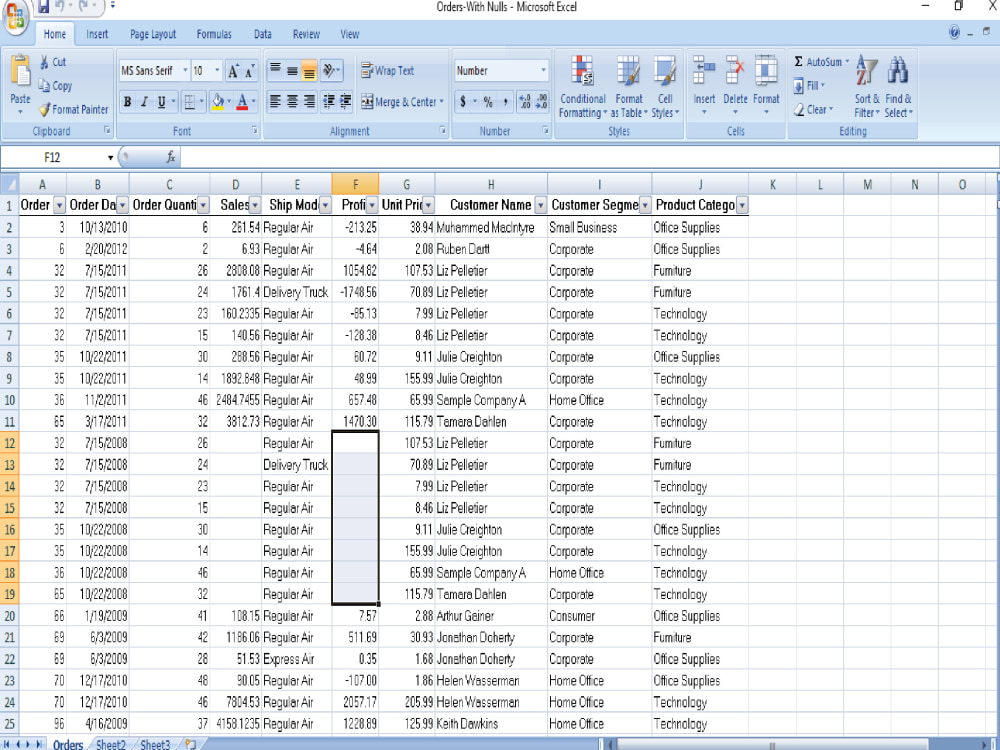Screen dimensions: 1000x750
Task: Click the Clear button
Action: [x=813, y=110]
